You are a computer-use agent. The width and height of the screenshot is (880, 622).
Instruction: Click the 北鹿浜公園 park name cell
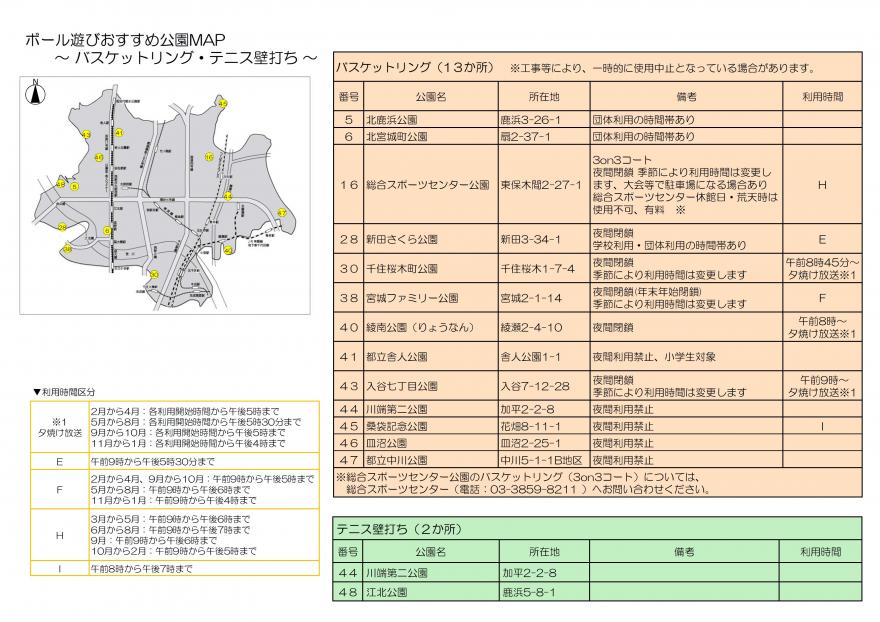(397, 118)
